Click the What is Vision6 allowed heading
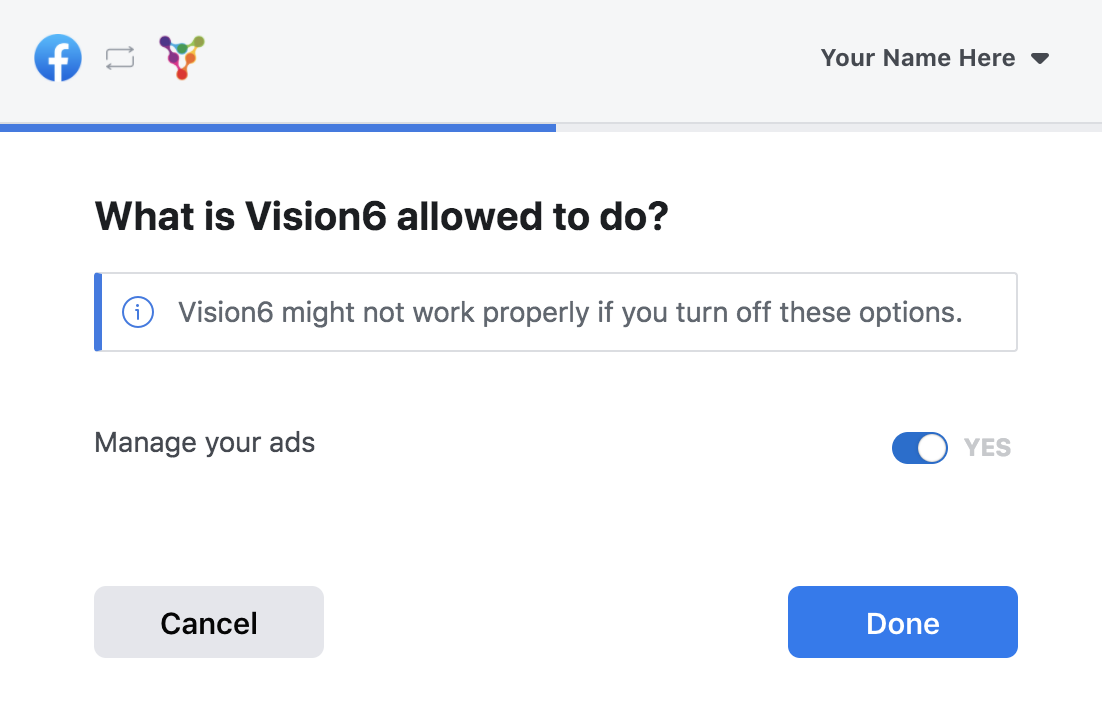This screenshot has height=718, width=1102. 381,216
